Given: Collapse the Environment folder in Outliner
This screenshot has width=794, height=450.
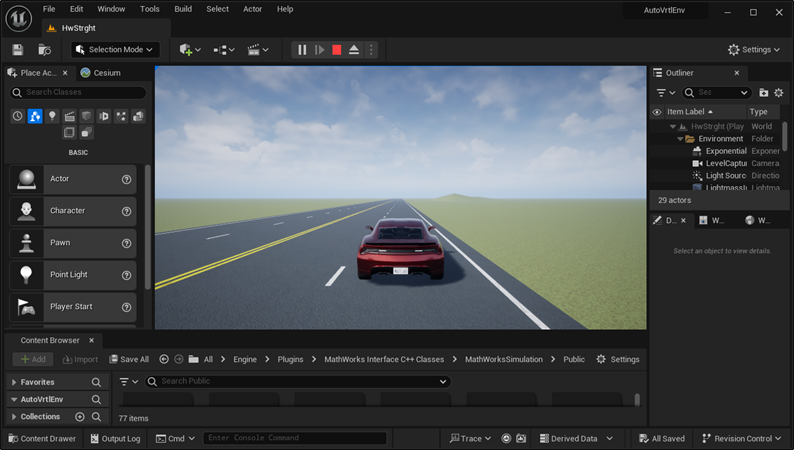Looking at the screenshot, I should pos(680,139).
